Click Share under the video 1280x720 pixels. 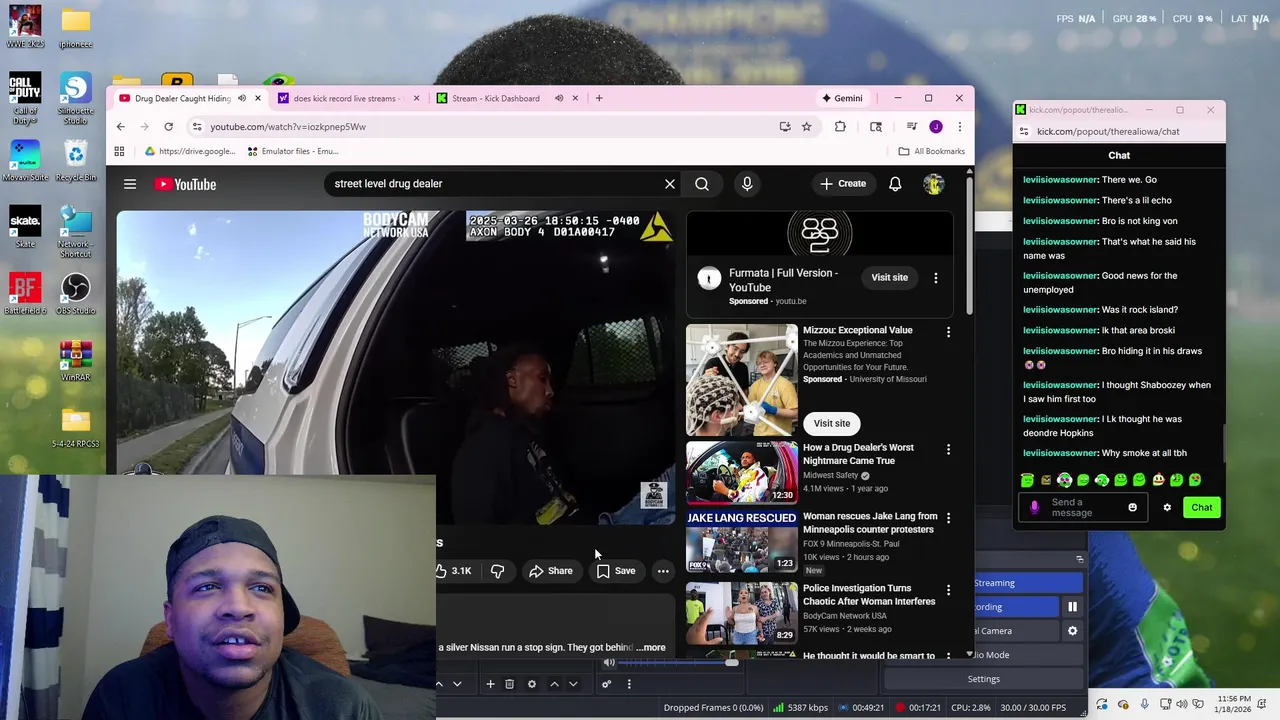(551, 571)
